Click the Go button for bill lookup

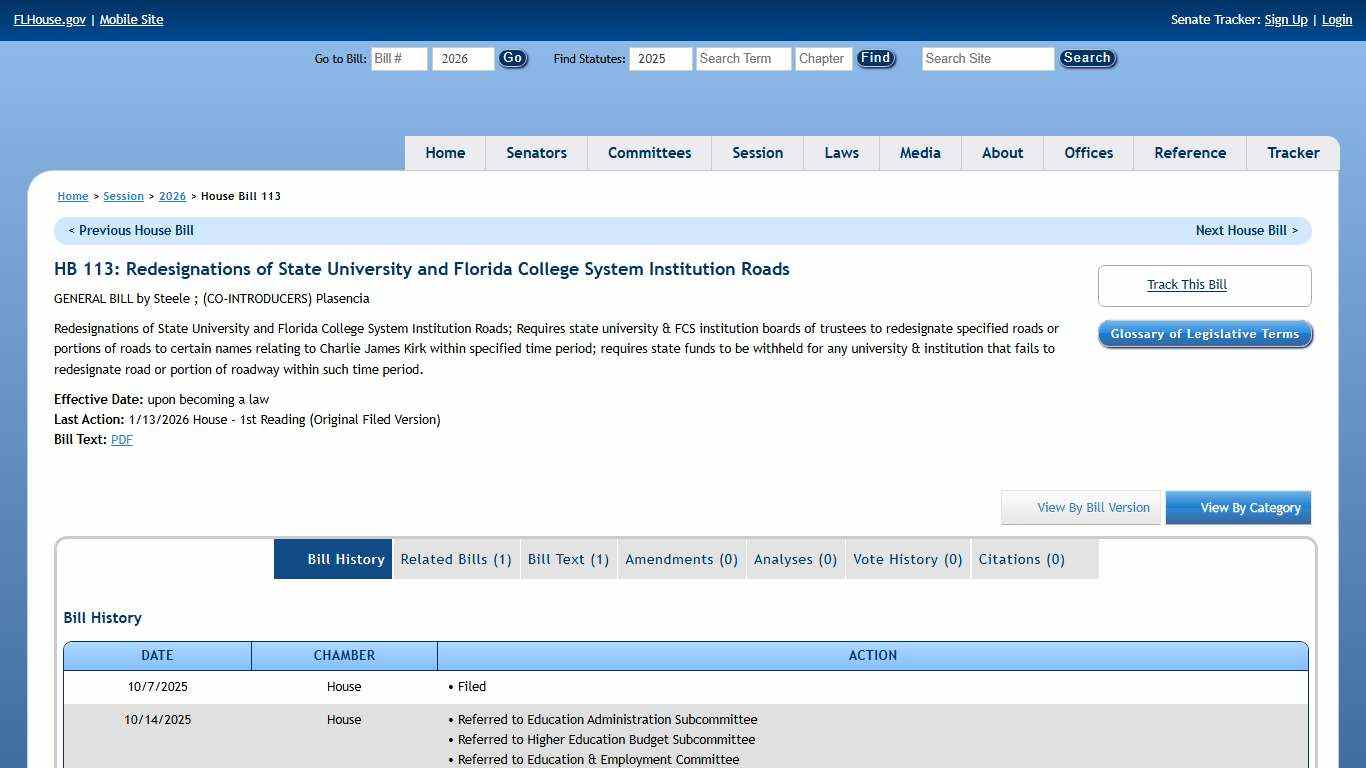point(512,59)
